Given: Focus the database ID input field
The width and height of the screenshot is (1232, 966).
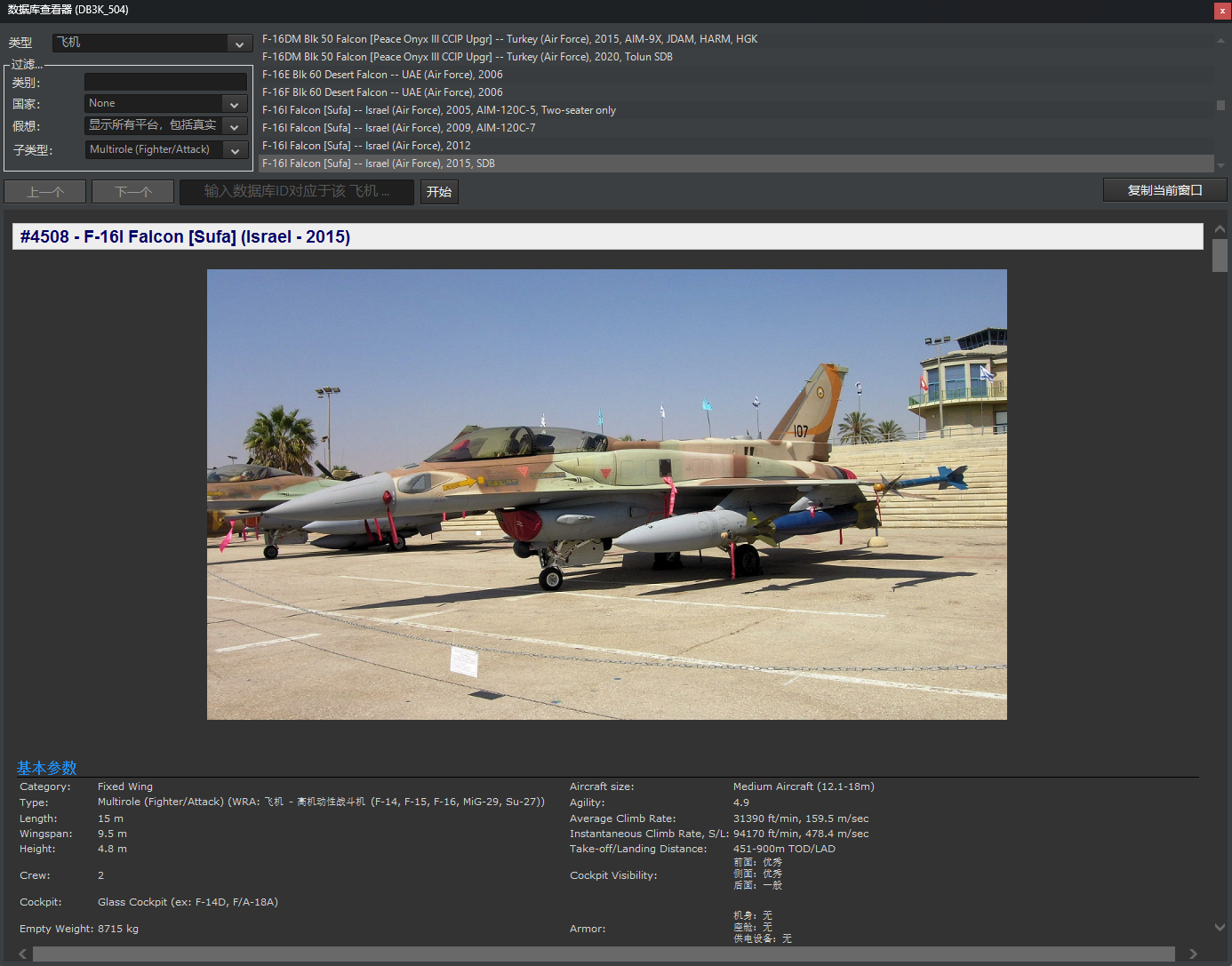Looking at the screenshot, I should tap(297, 192).
